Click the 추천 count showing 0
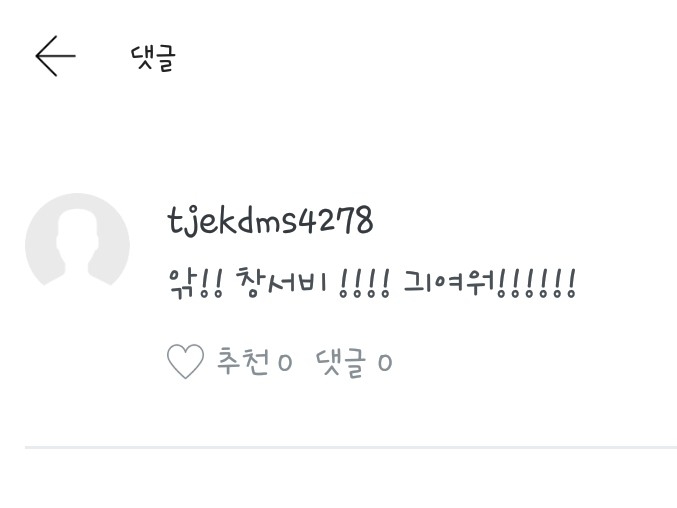Image resolution: width=677 pixels, height=508 pixels. click(x=285, y=363)
